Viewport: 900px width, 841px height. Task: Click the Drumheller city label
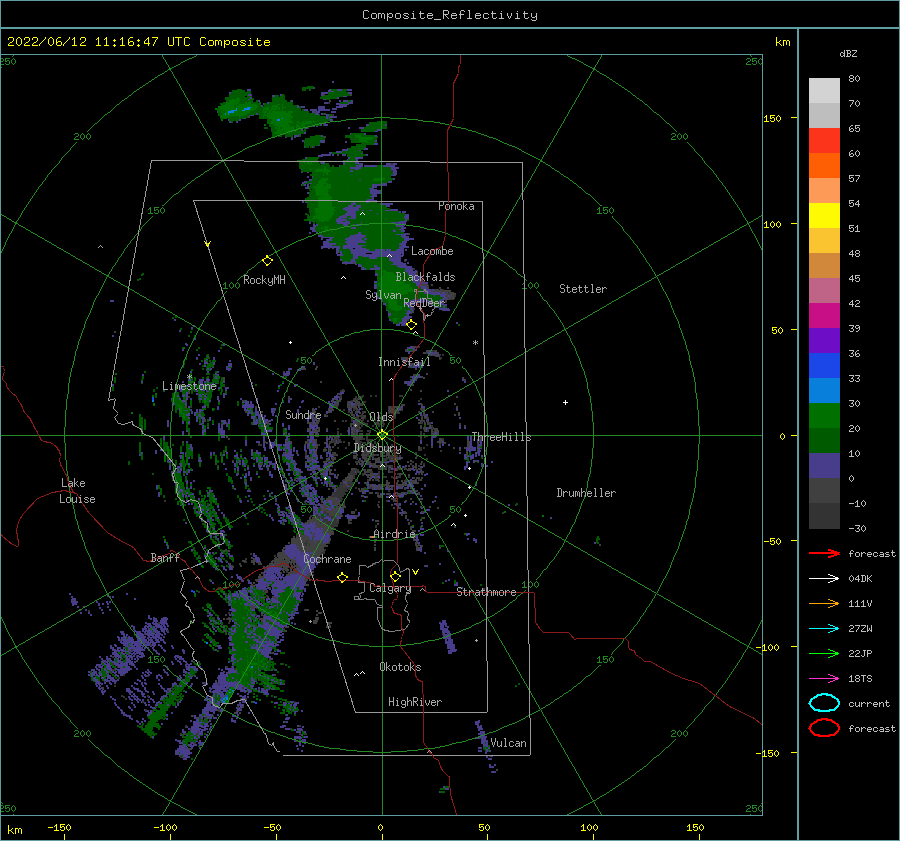(586, 493)
